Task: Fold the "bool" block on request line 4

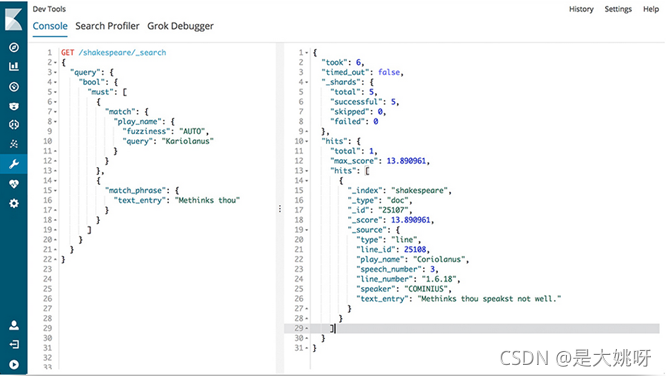Action: pyautogui.click(x=55, y=82)
